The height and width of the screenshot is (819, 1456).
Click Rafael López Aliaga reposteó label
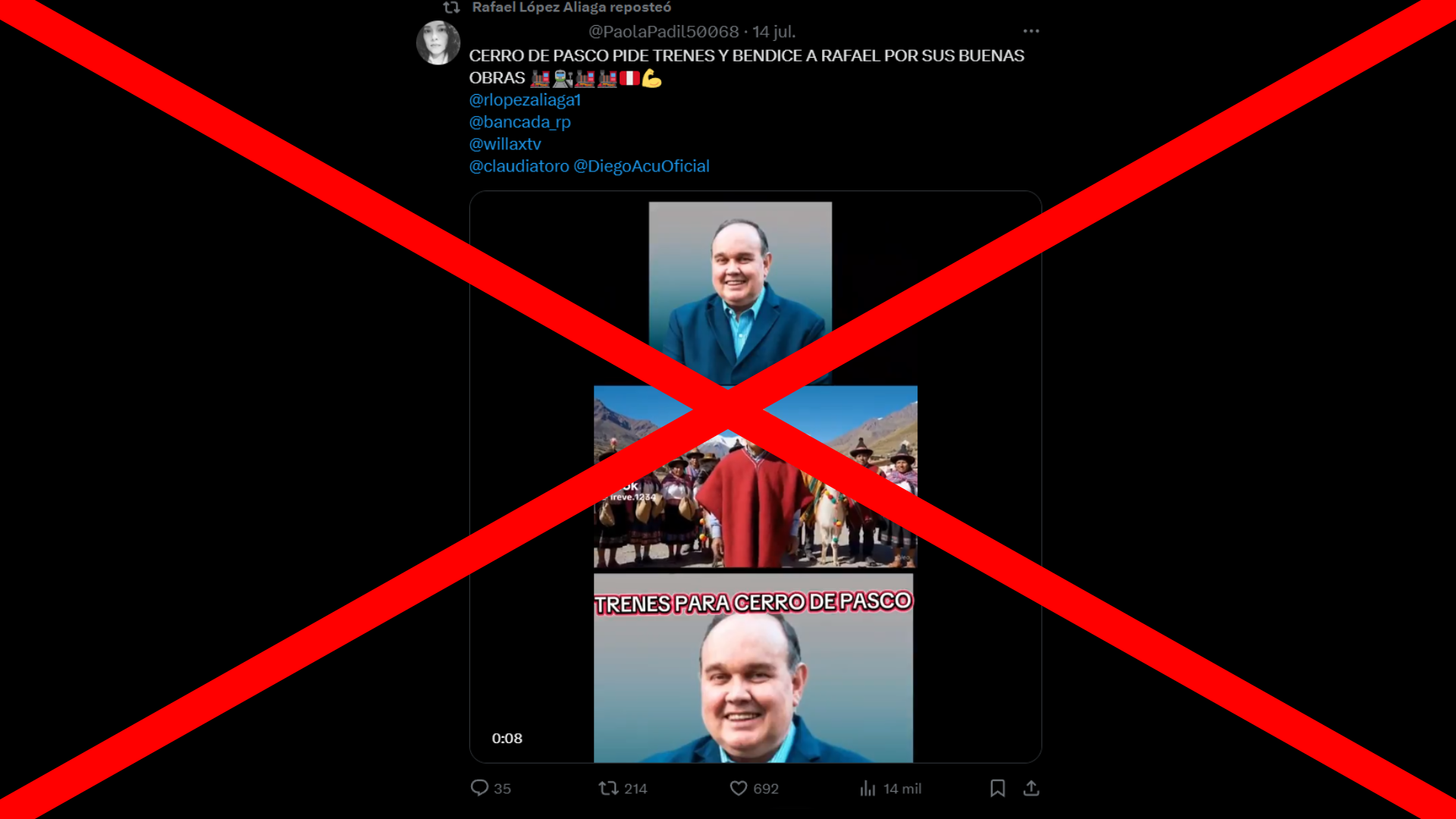572,8
